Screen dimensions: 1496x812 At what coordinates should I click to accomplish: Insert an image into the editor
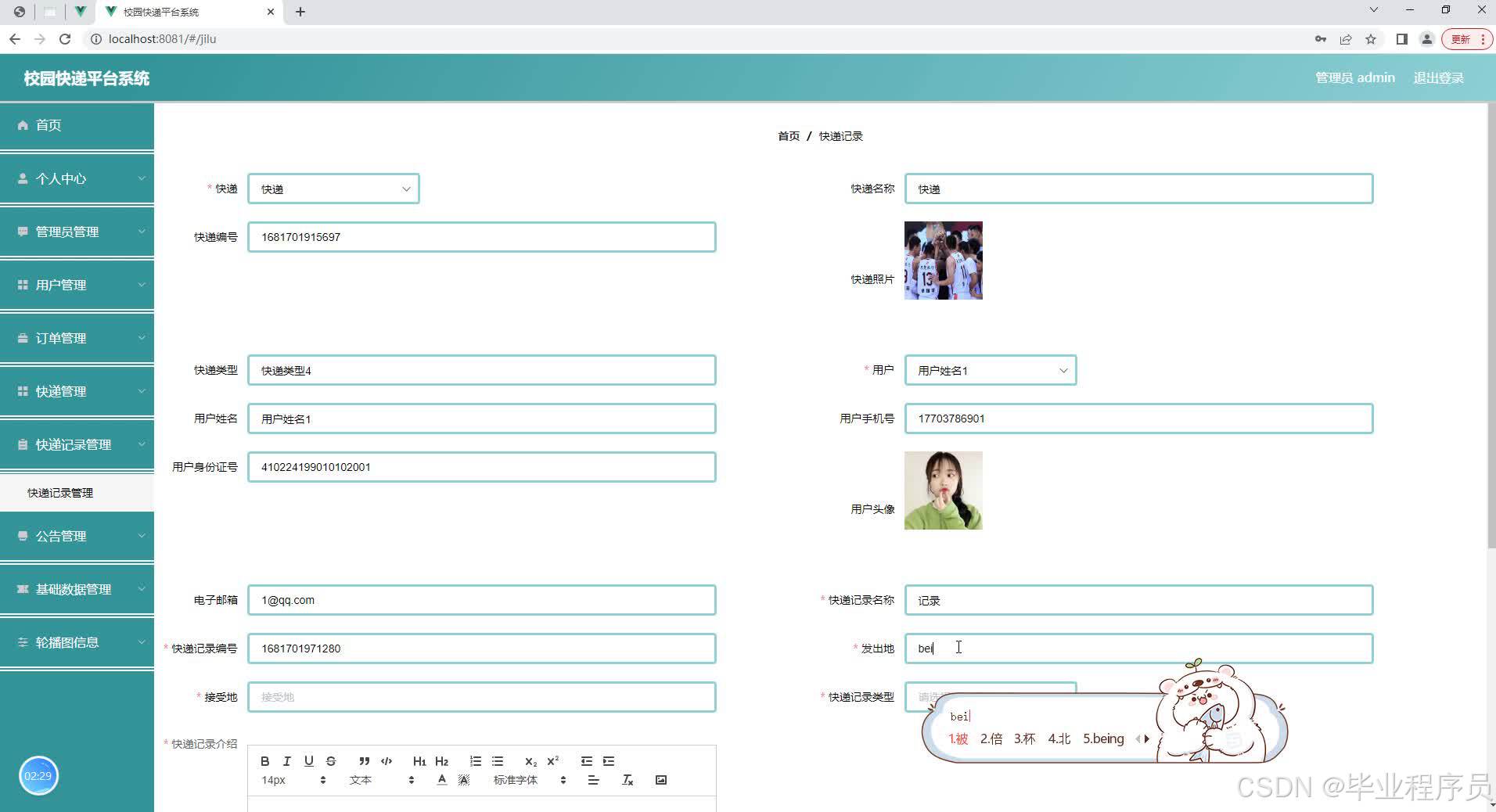click(661, 780)
